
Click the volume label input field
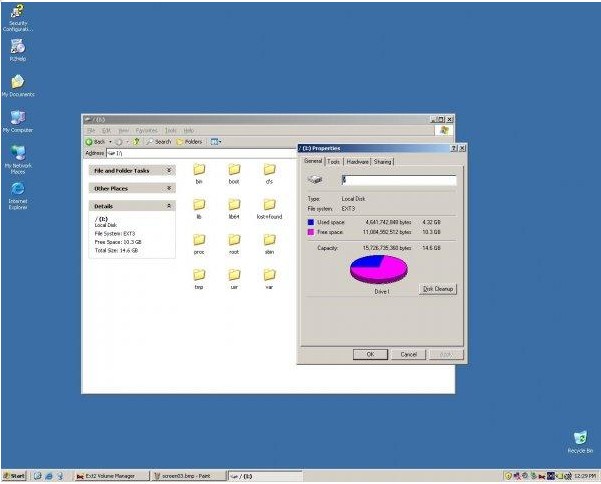coord(399,180)
